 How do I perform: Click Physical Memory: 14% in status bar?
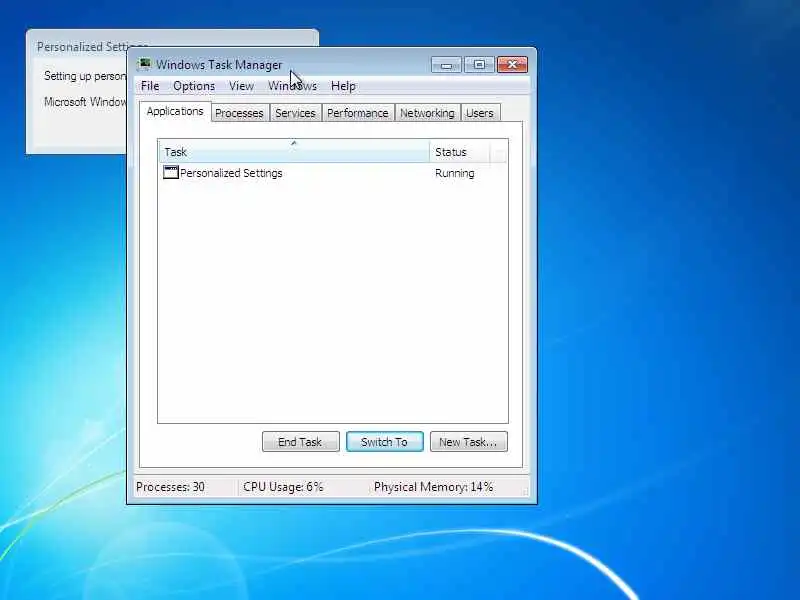pos(434,487)
